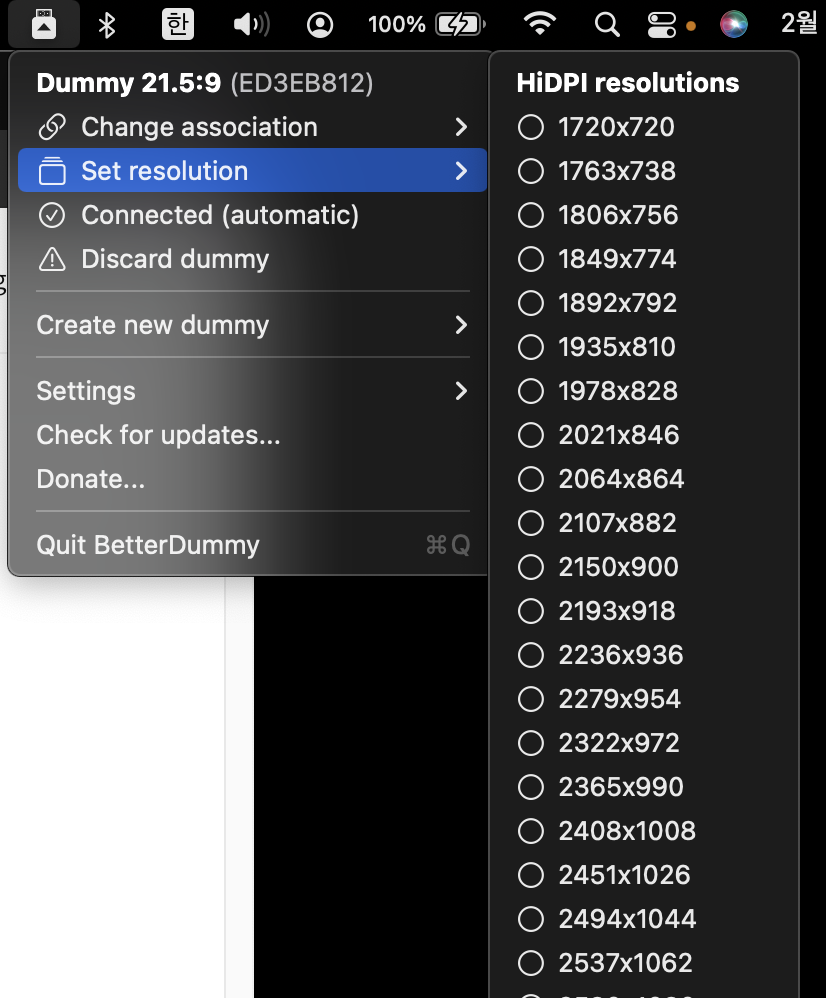Select 1763x738 resolution
This screenshot has width=826, height=998.
point(643,171)
